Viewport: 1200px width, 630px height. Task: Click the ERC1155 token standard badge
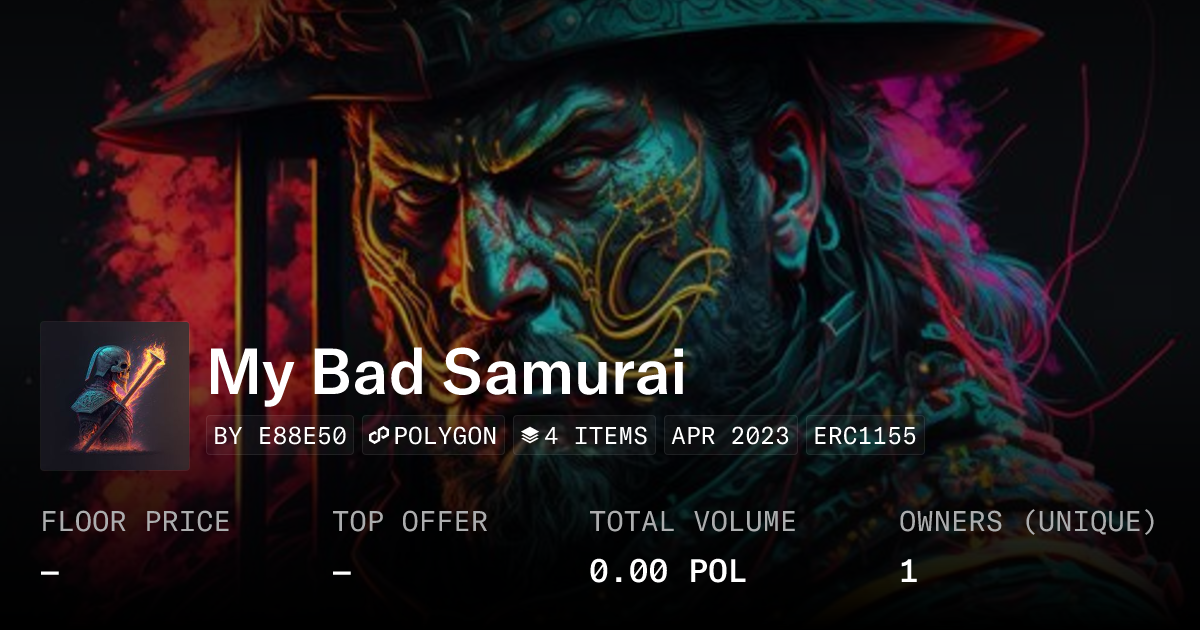pos(865,436)
